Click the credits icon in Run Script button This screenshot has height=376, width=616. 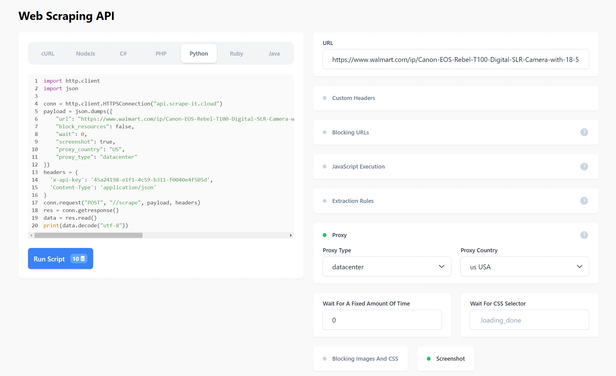82,259
